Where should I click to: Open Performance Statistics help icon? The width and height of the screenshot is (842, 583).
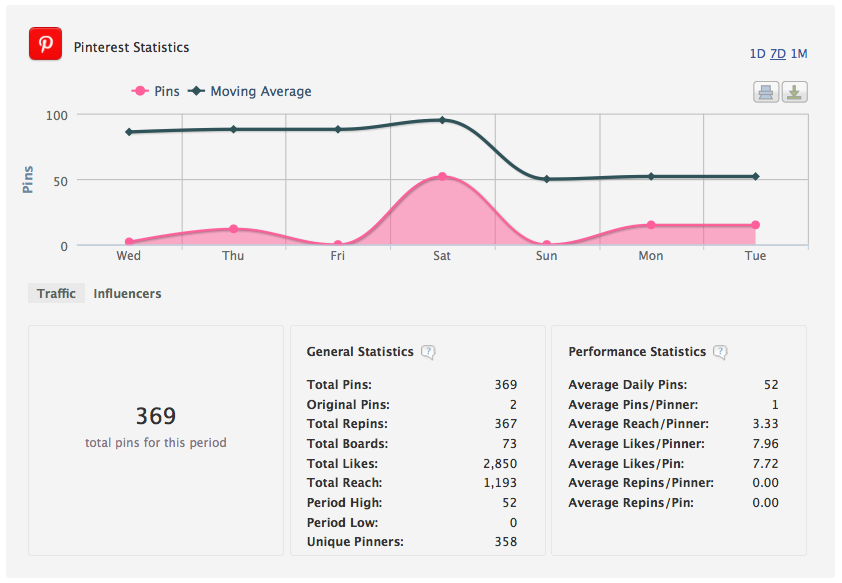point(720,352)
